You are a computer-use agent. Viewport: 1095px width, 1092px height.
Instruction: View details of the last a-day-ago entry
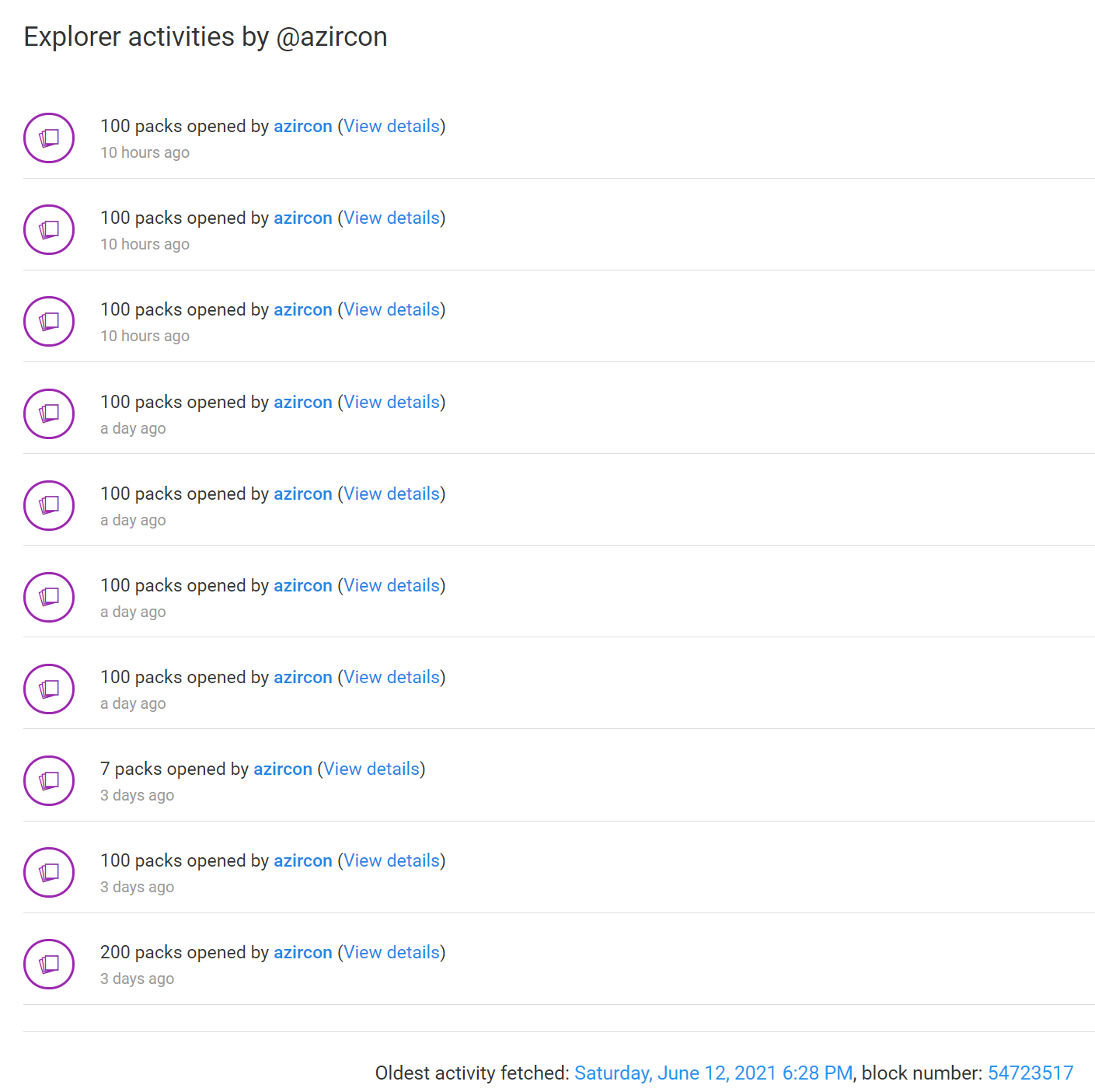[x=392, y=677]
